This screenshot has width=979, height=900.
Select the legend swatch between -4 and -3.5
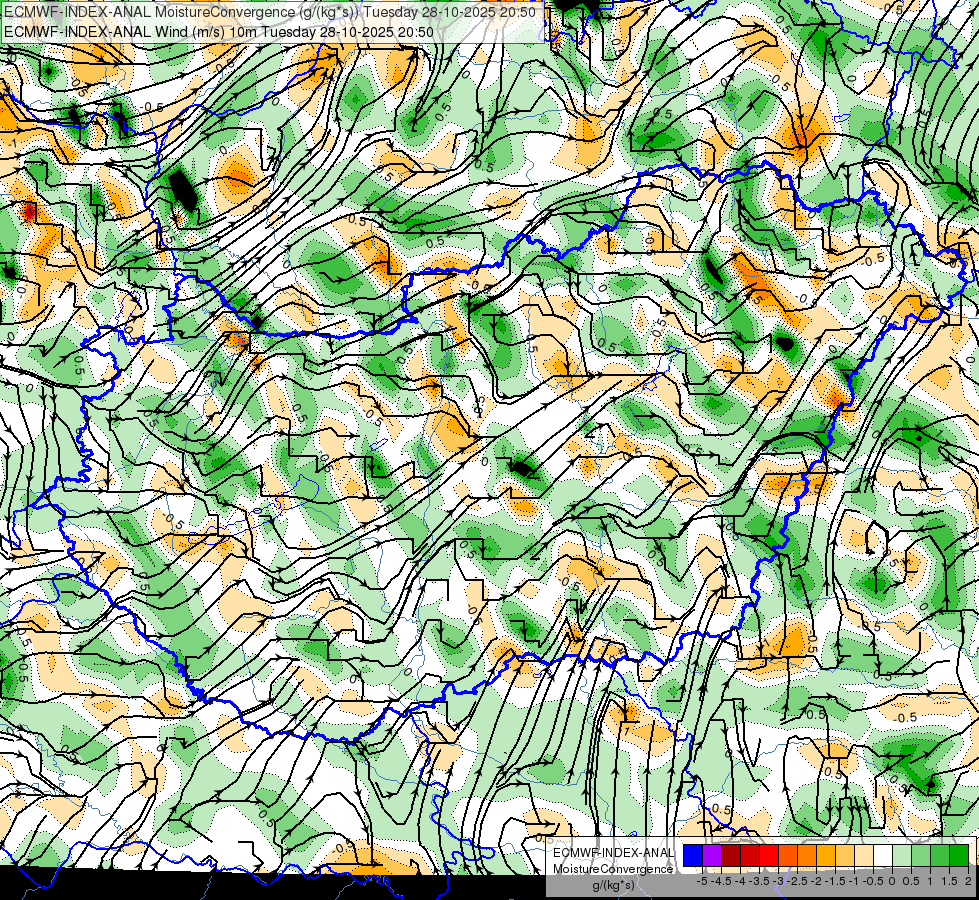tap(750, 856)
